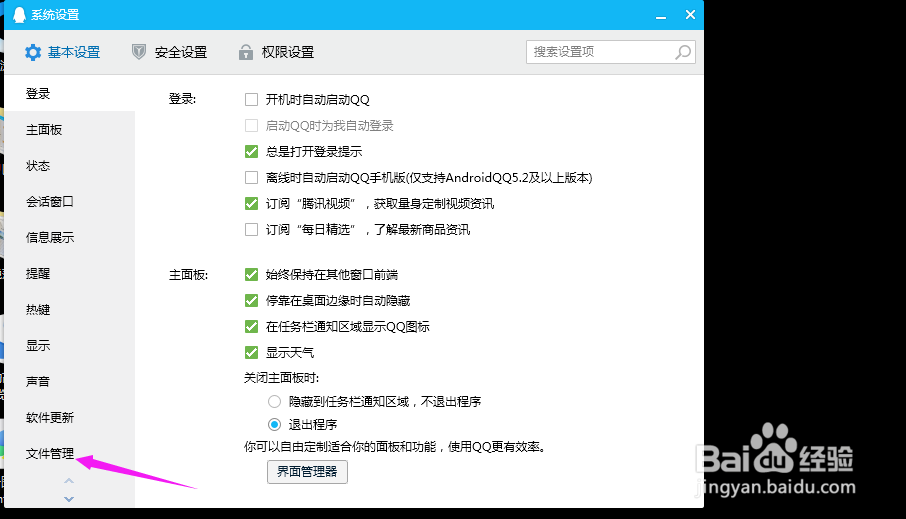
Task: Uncheck 显示天气 option
Action: pos(251,353)
